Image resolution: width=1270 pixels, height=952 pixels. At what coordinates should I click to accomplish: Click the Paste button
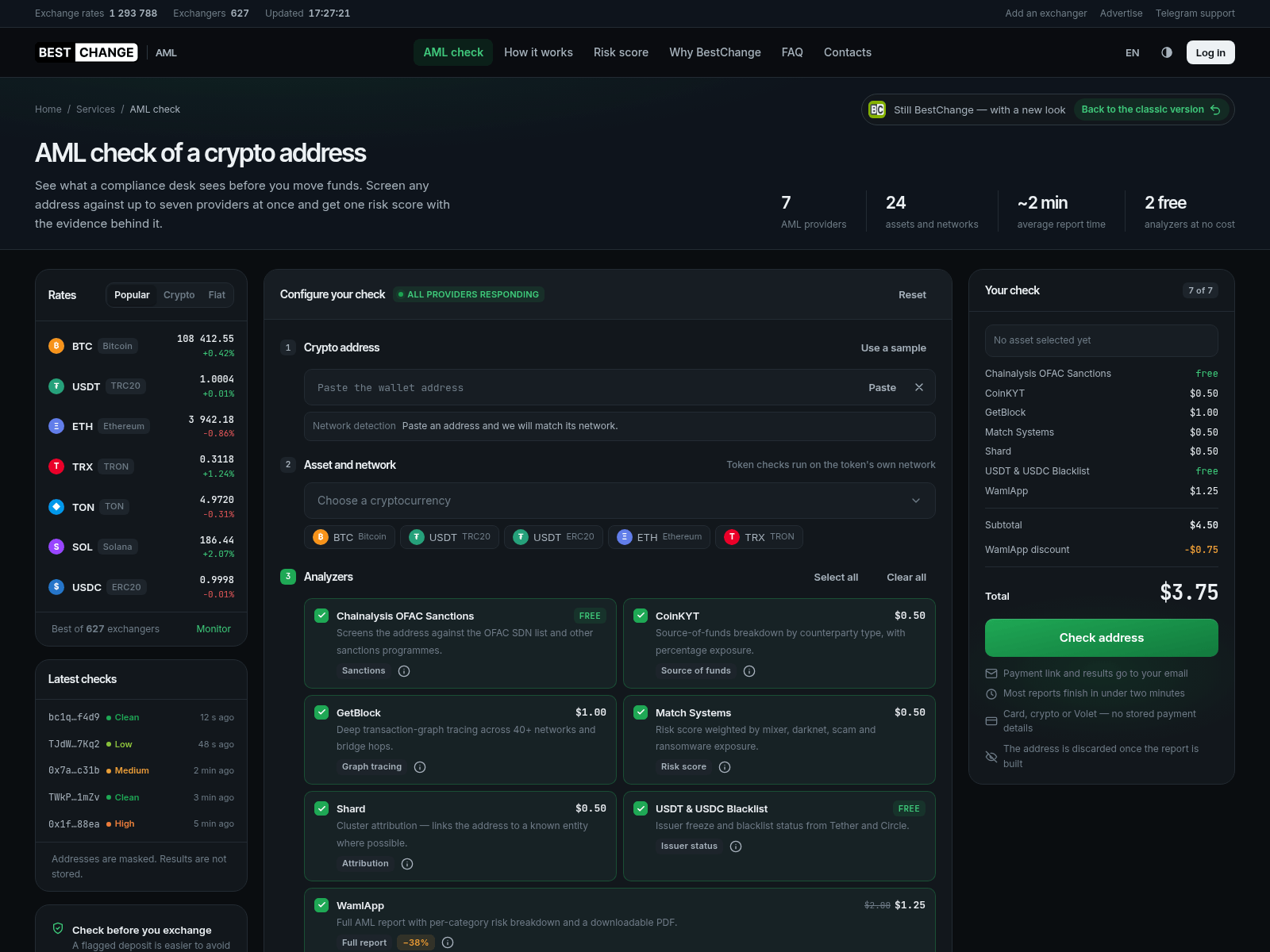[x=882, y=387]
